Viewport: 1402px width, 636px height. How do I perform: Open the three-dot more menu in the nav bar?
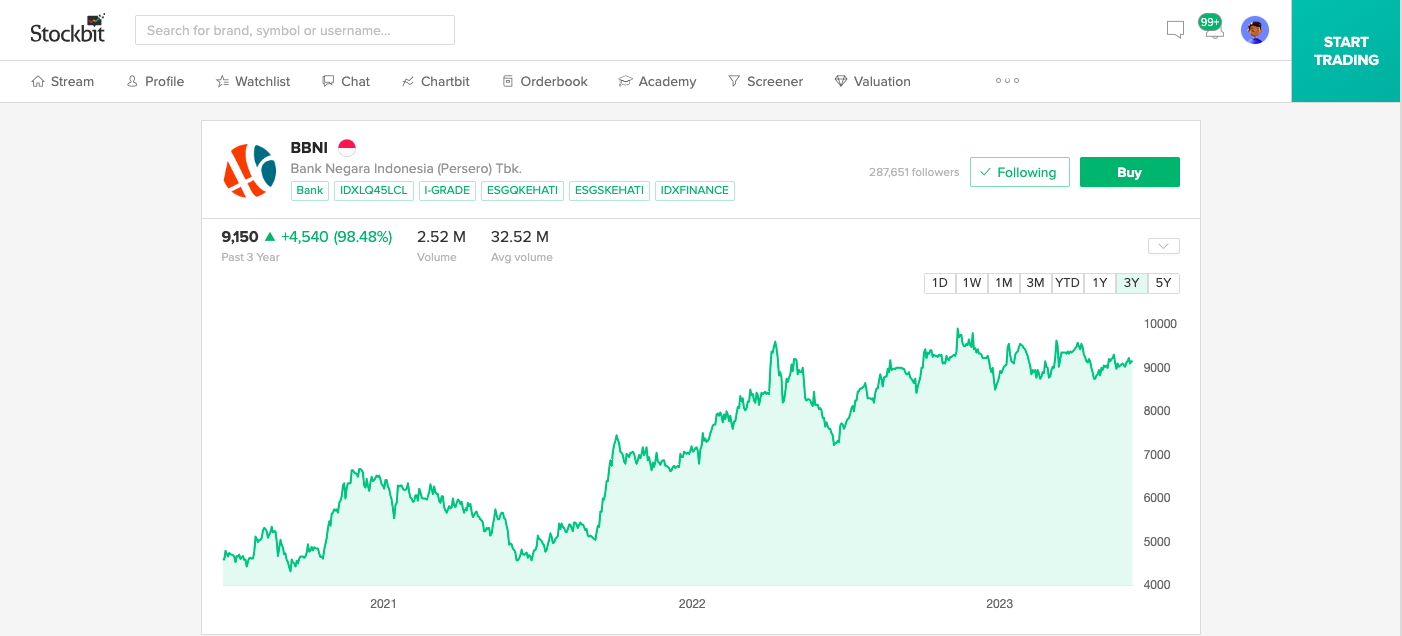pos(1007,81)
